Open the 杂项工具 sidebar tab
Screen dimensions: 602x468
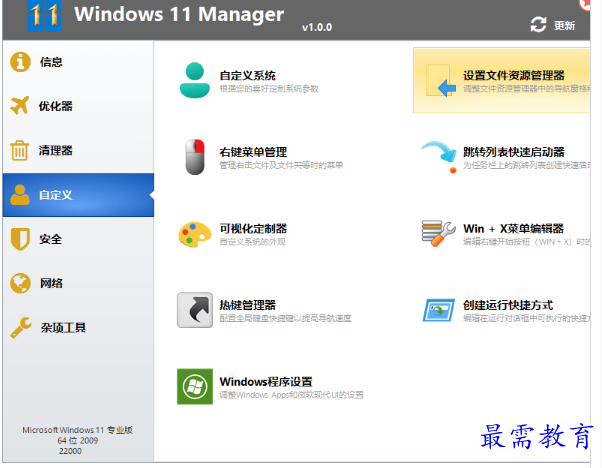(78, 327)
